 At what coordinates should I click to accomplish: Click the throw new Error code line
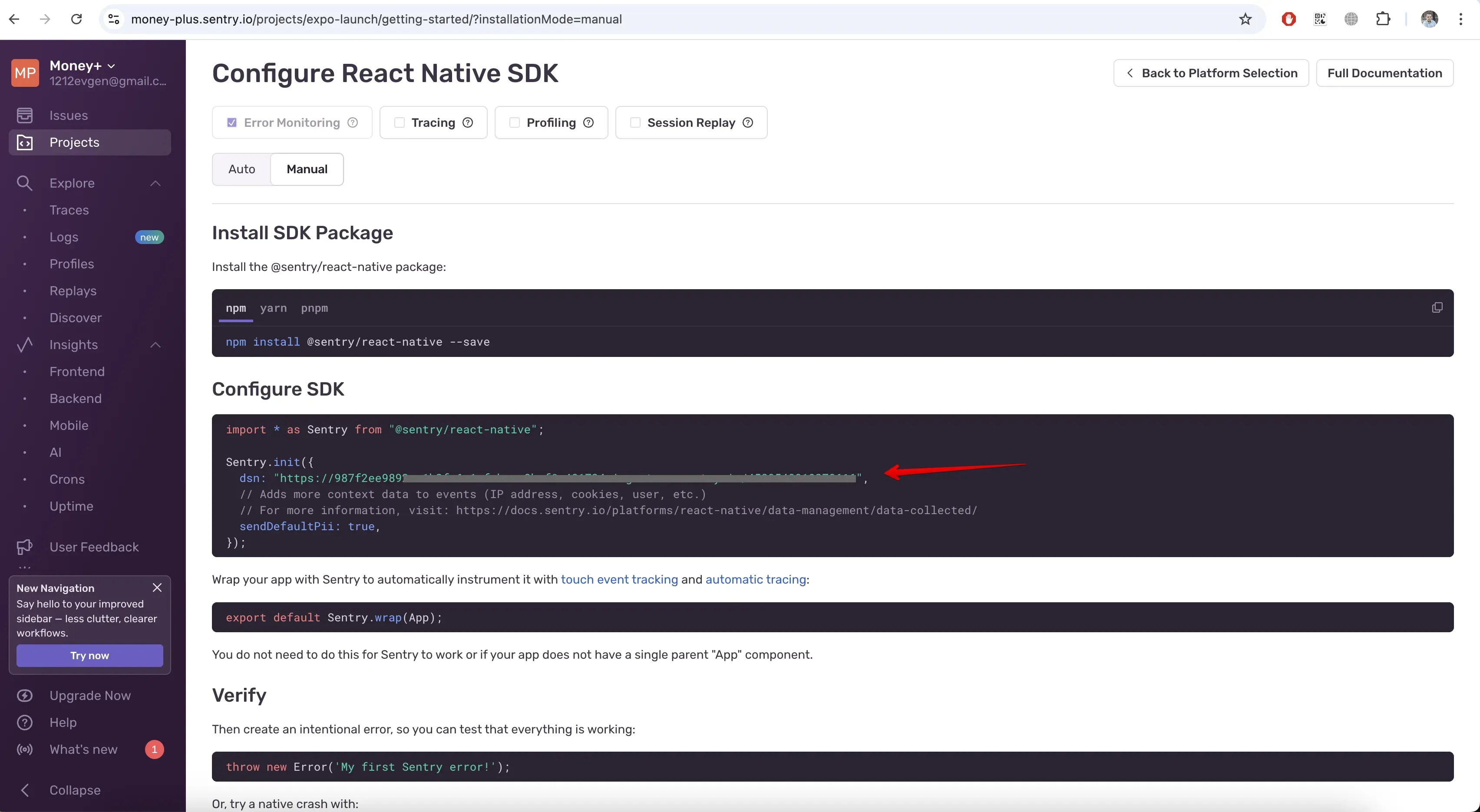[368, 767]
